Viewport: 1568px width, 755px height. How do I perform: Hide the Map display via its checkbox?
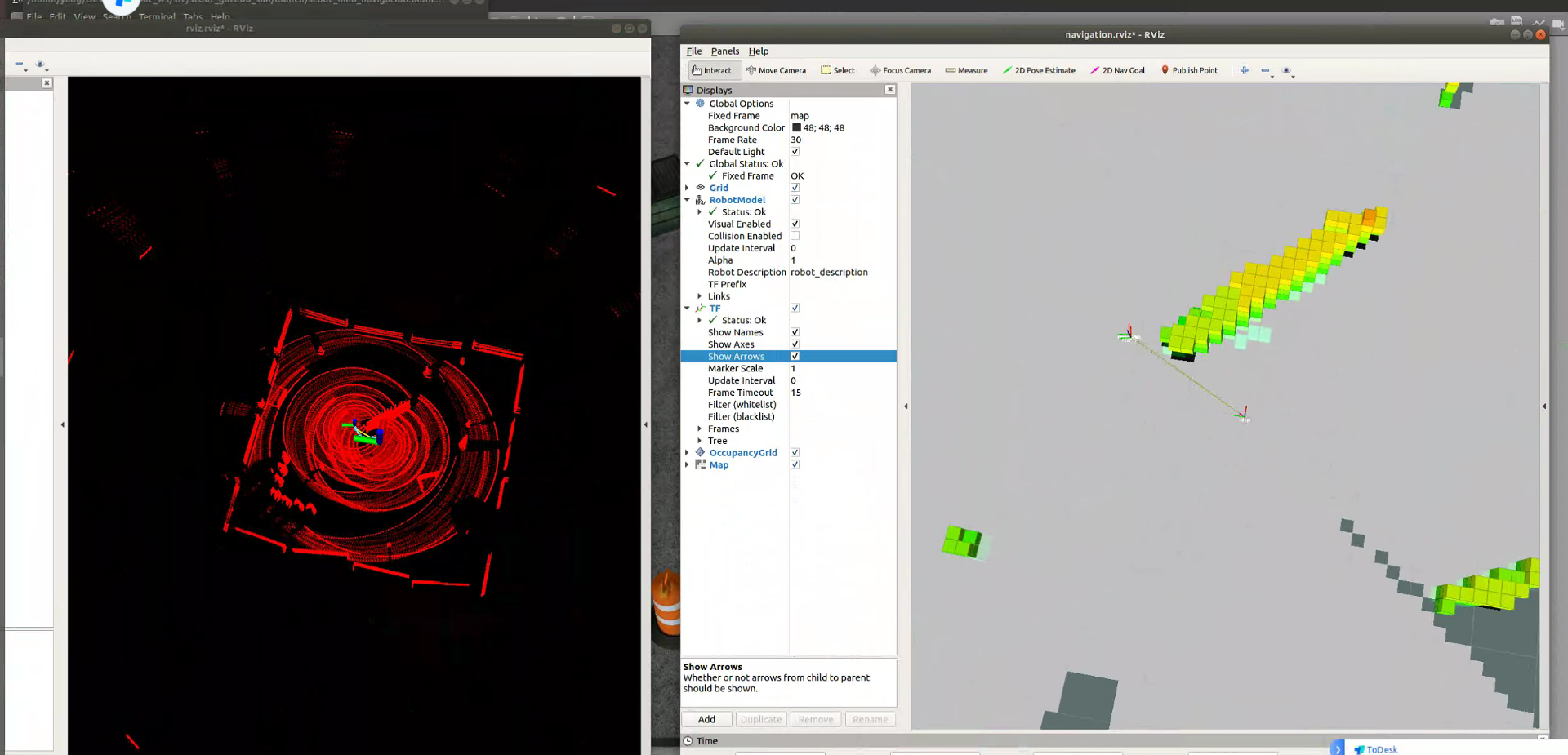coord(795,464)
